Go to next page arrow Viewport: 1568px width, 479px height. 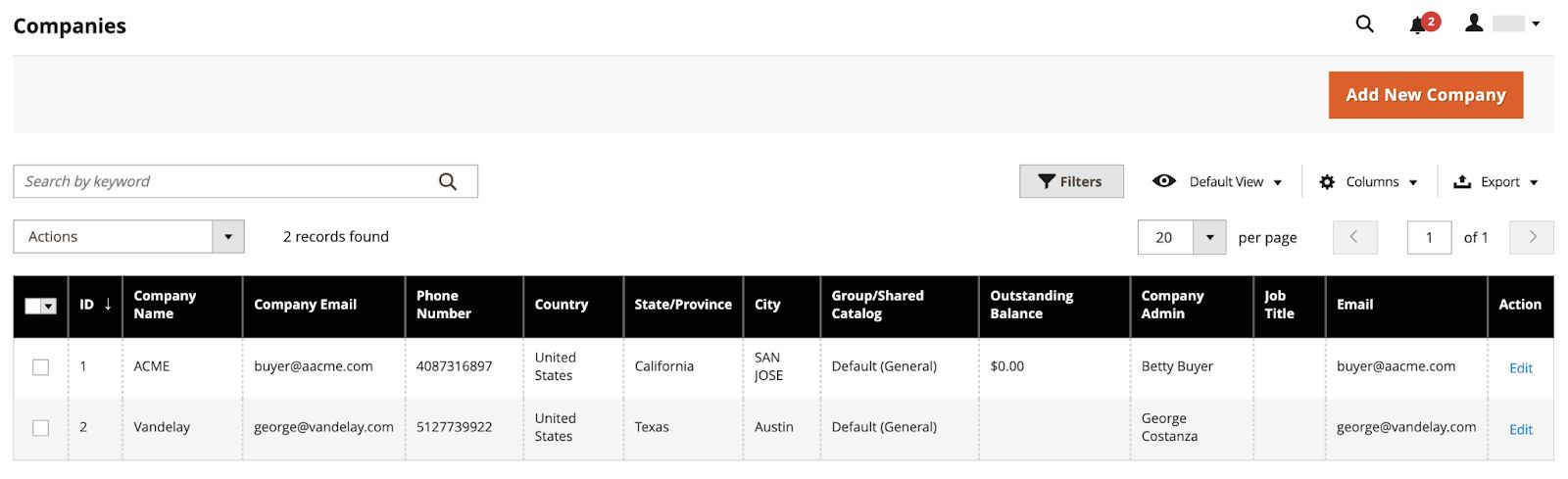pyautogui.click(x=1532, y=237)
